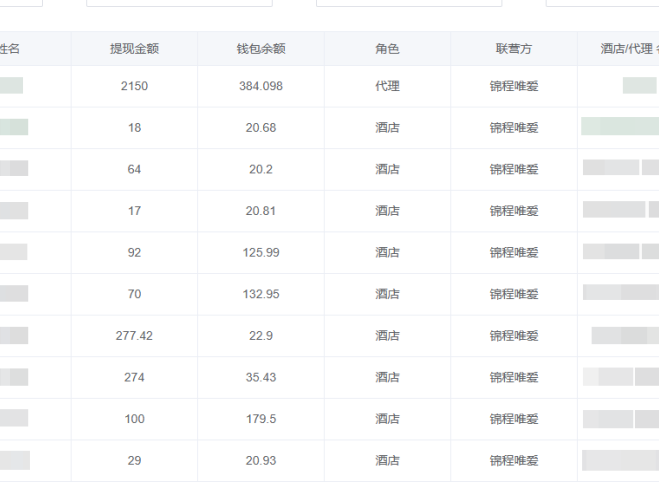The height and width of the screenshot is (495, 659).
Task: Select the withdrawal amount 277.42 cell
Action: coord(134,336)
